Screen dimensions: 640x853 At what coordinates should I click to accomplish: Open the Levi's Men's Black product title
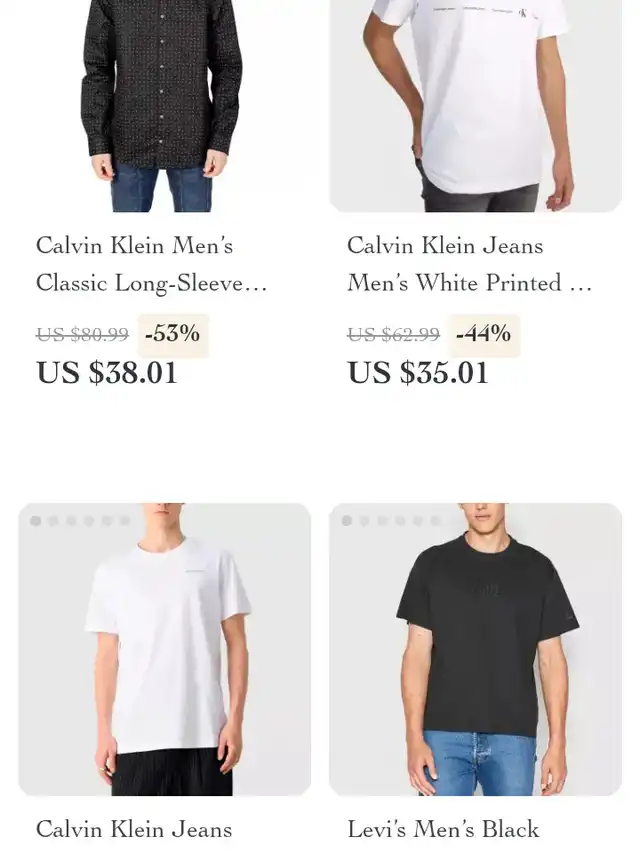coord(444,830)
